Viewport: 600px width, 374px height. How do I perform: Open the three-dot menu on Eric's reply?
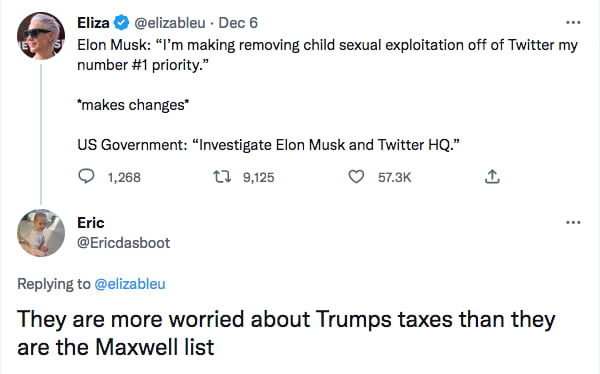[573, 222]
